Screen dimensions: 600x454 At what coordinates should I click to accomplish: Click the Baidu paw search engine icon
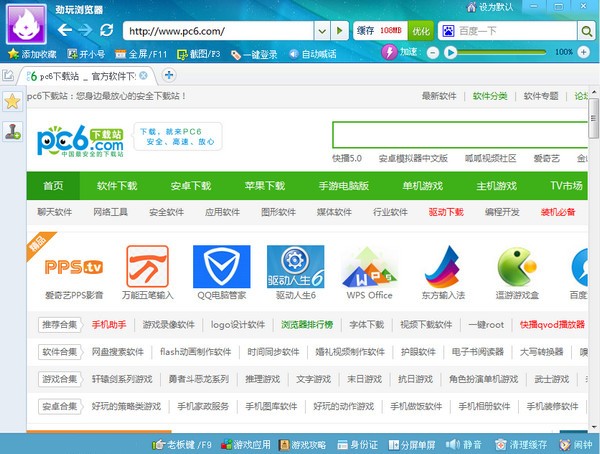click(448, 31)
